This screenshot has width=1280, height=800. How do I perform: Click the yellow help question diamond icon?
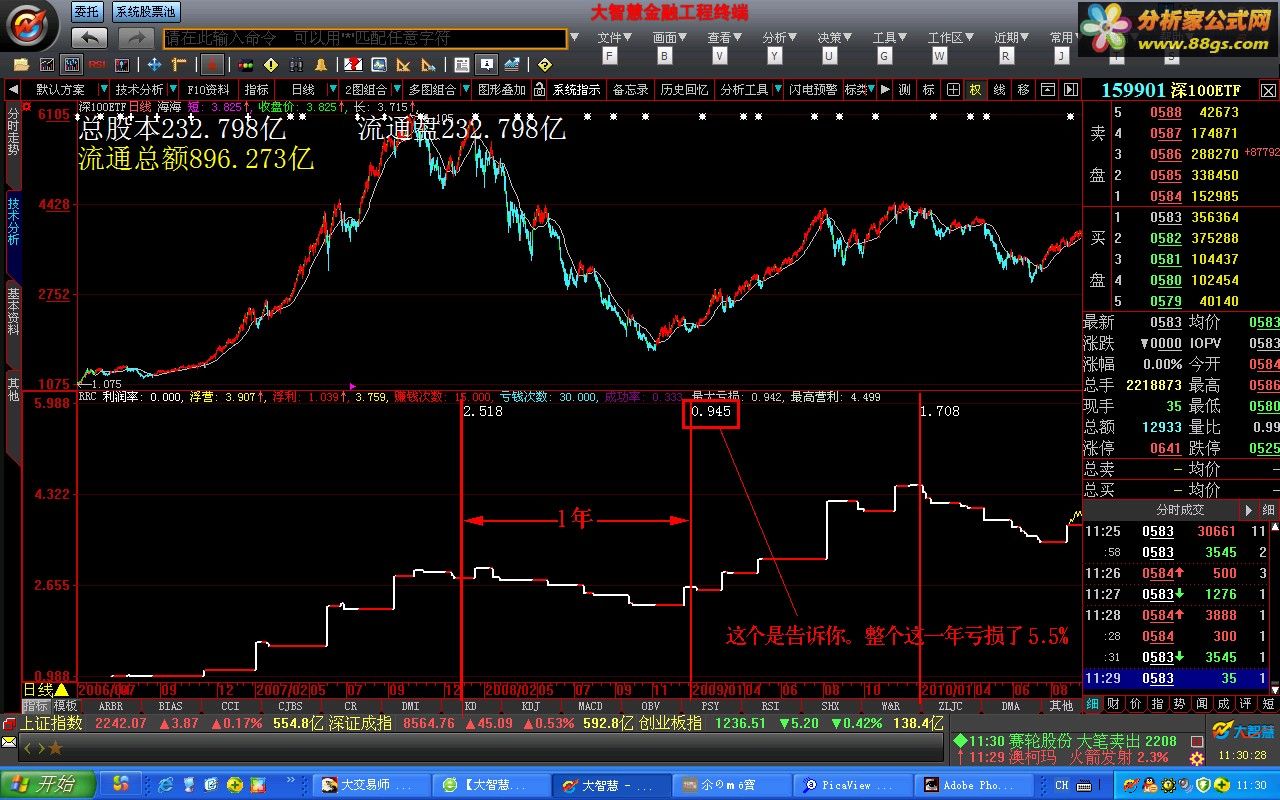coord(545,65)
